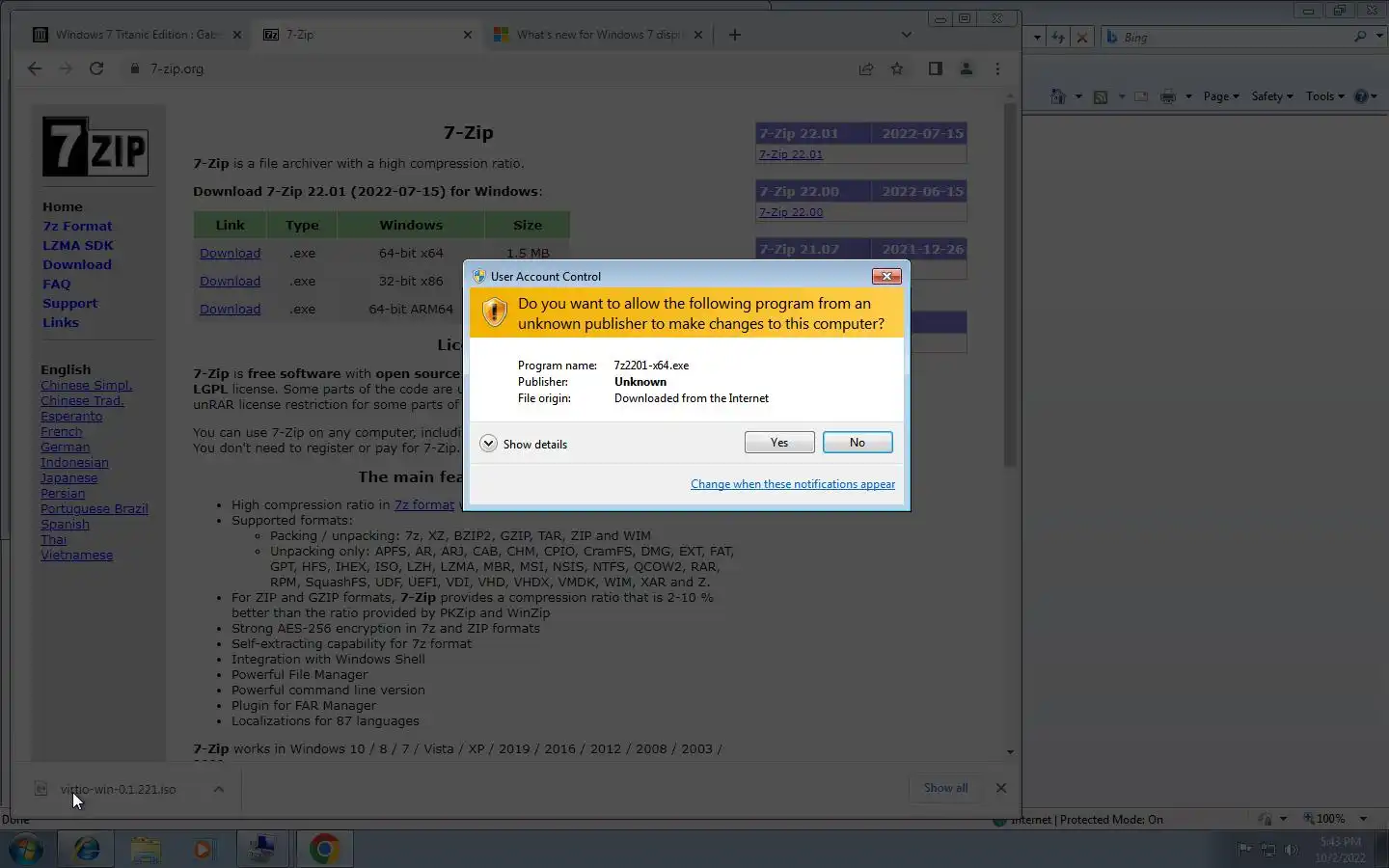This screenshot has height=868, width=1389.
Task: Click the 7-ZIP logo image
Action: [x=95, y=147]
